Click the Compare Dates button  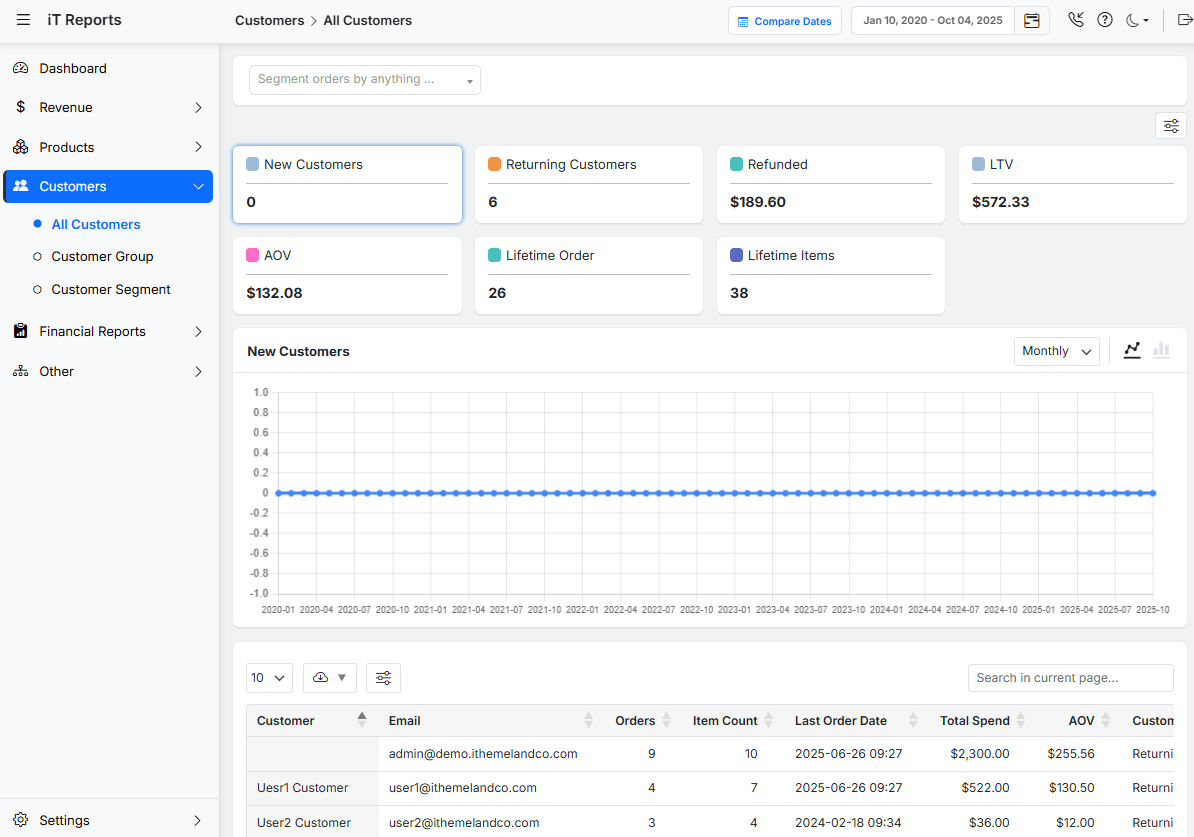(x=784, y=20)
